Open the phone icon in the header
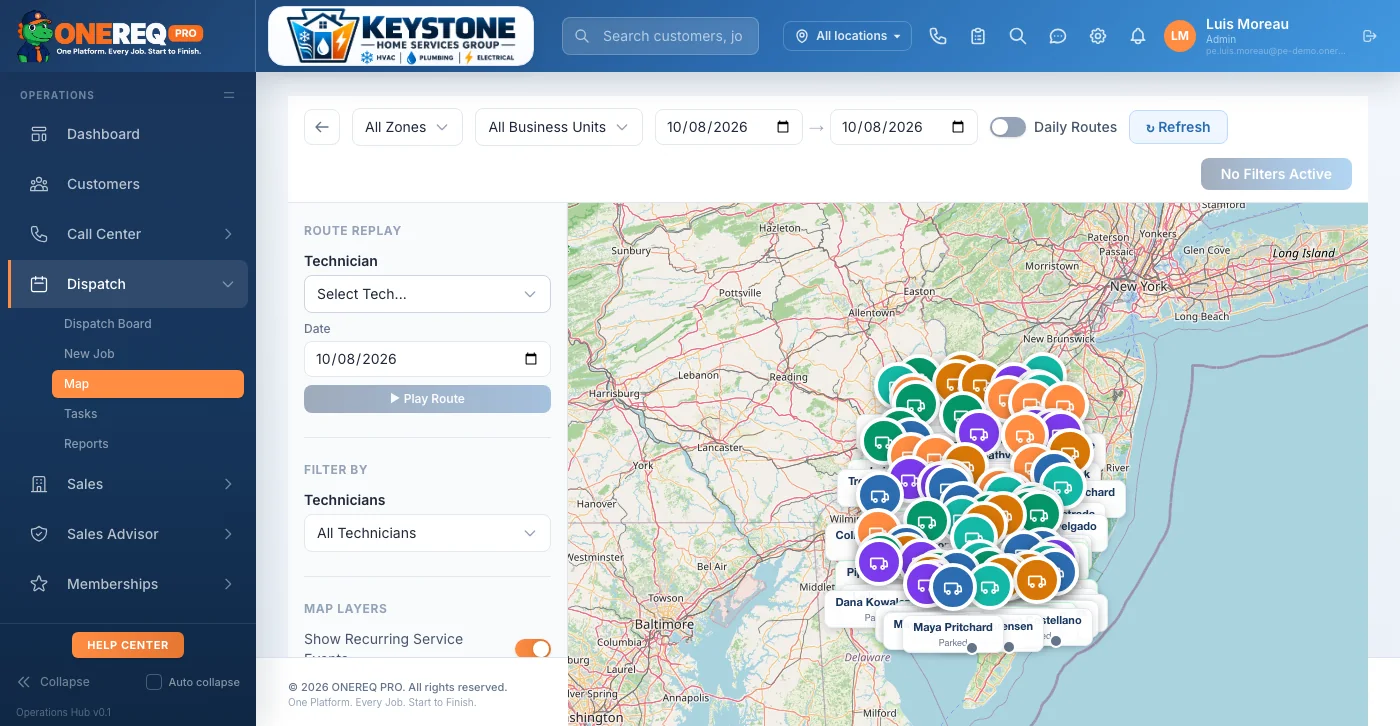 [938, 36]
